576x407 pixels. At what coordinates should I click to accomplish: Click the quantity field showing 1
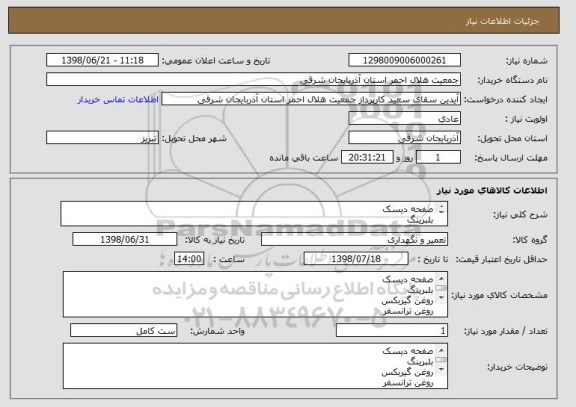coord(392,331)
